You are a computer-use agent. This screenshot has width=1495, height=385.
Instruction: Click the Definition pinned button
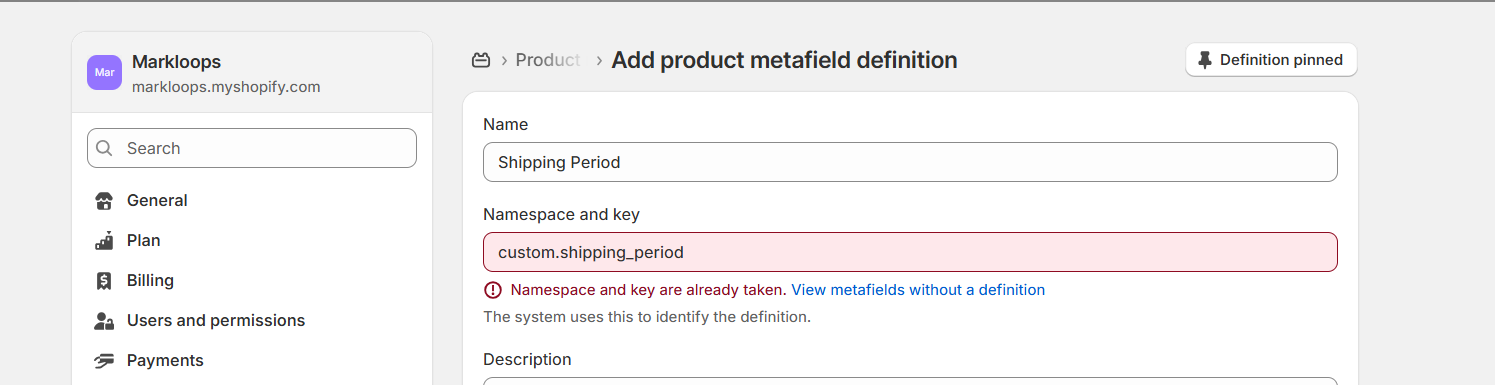tap(1271, 60)
